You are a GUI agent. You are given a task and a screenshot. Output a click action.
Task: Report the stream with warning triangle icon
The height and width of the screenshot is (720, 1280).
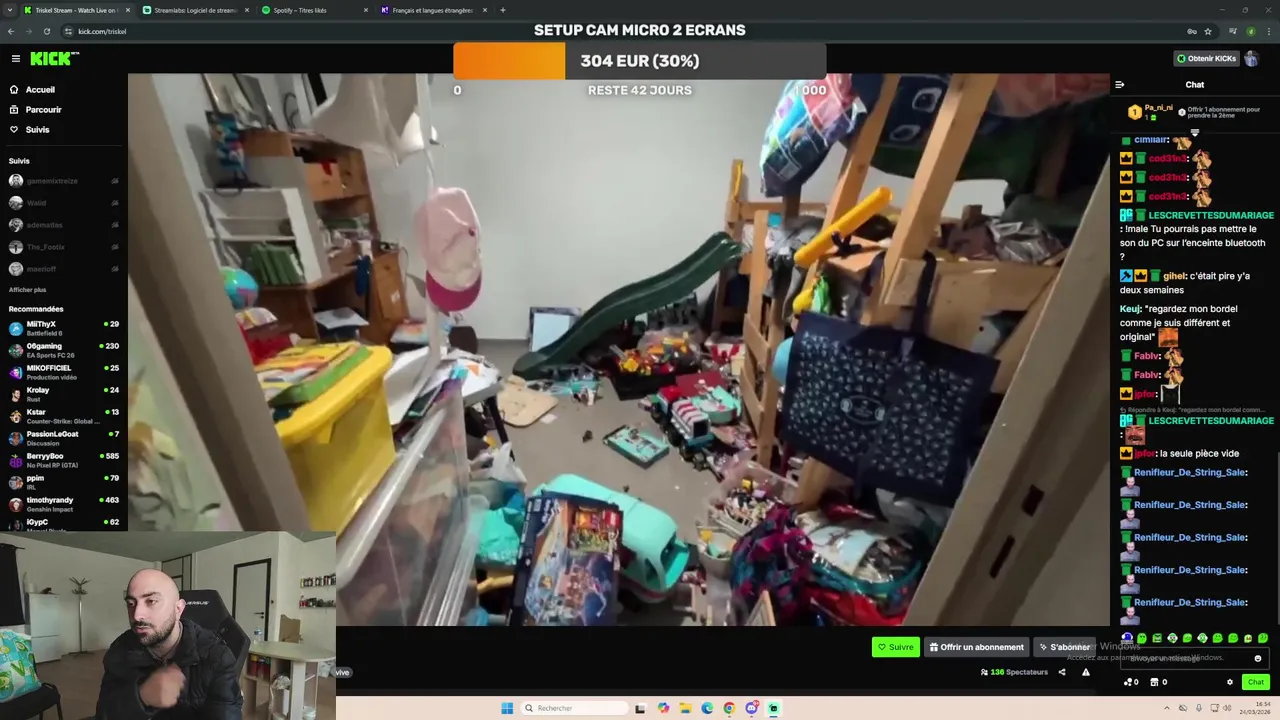(1086, 672)
